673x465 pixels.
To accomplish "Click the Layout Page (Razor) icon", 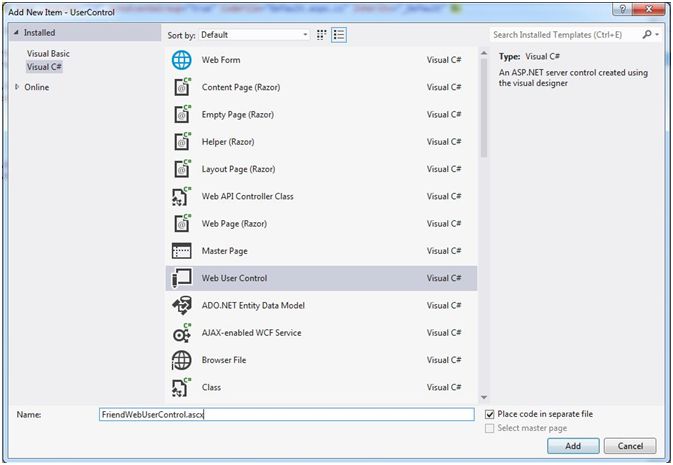I will coord(182,169).
